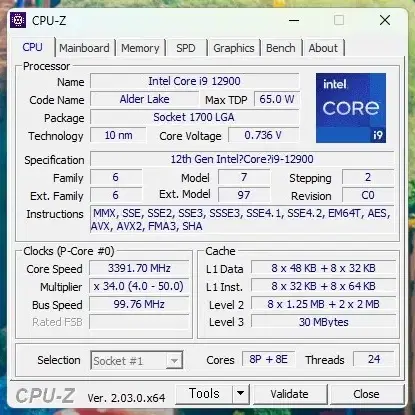This screenshot has width=415, height=415.
Task: Click the multiplier x 34.0 (4.0 - 50.0) value
Action: [139, 286]
